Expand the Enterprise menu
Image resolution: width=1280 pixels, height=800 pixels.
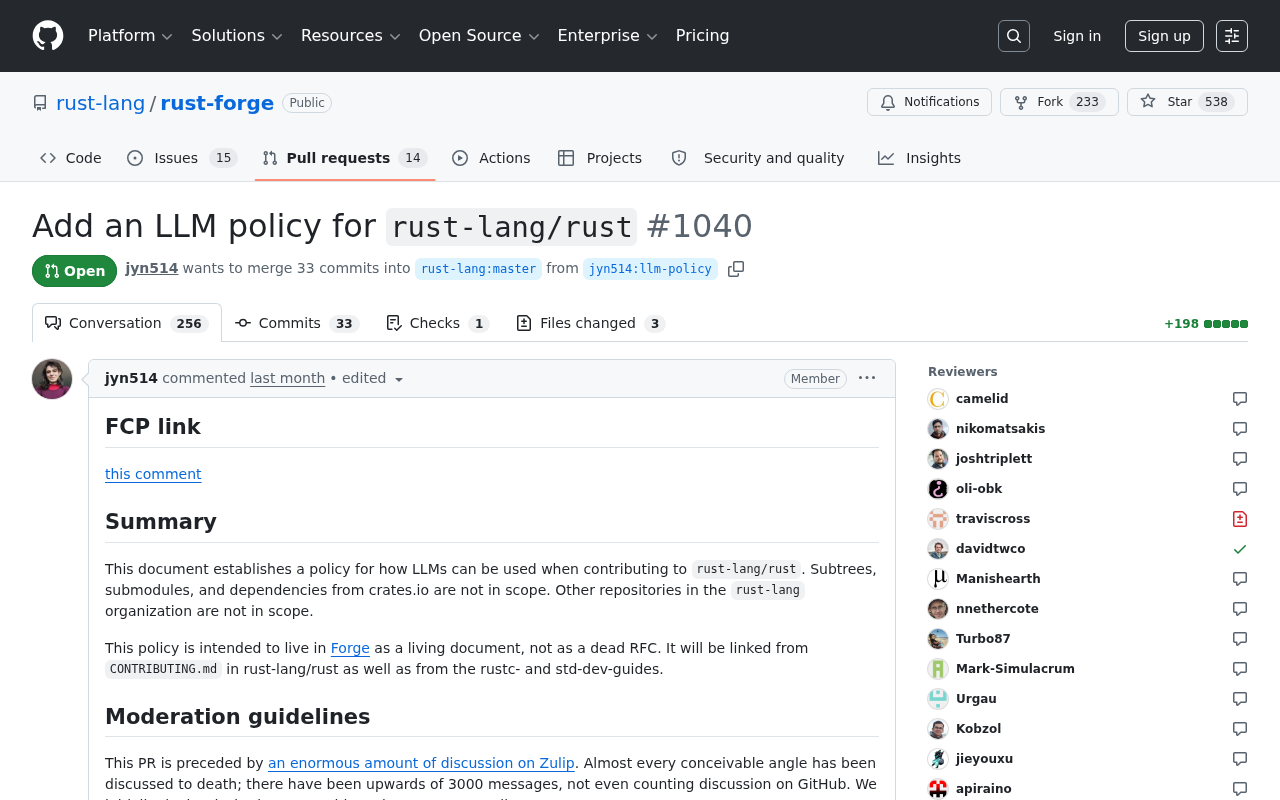pos(607,36)
